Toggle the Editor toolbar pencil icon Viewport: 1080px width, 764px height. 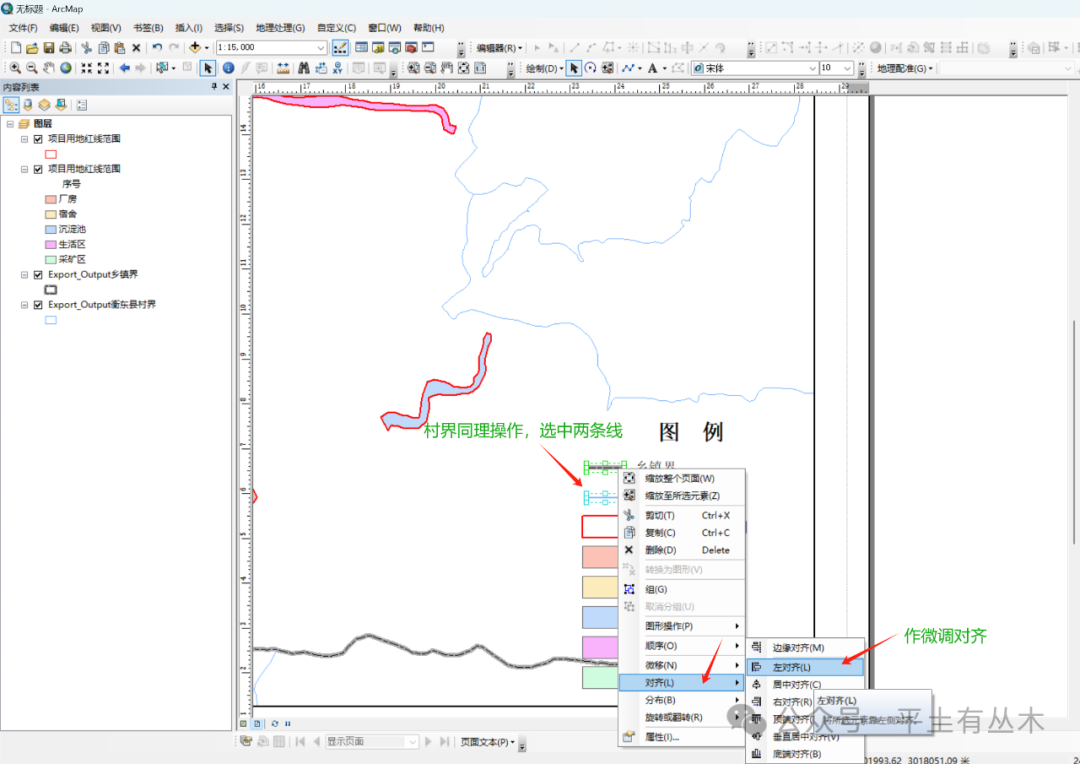[x=340, y=48]
